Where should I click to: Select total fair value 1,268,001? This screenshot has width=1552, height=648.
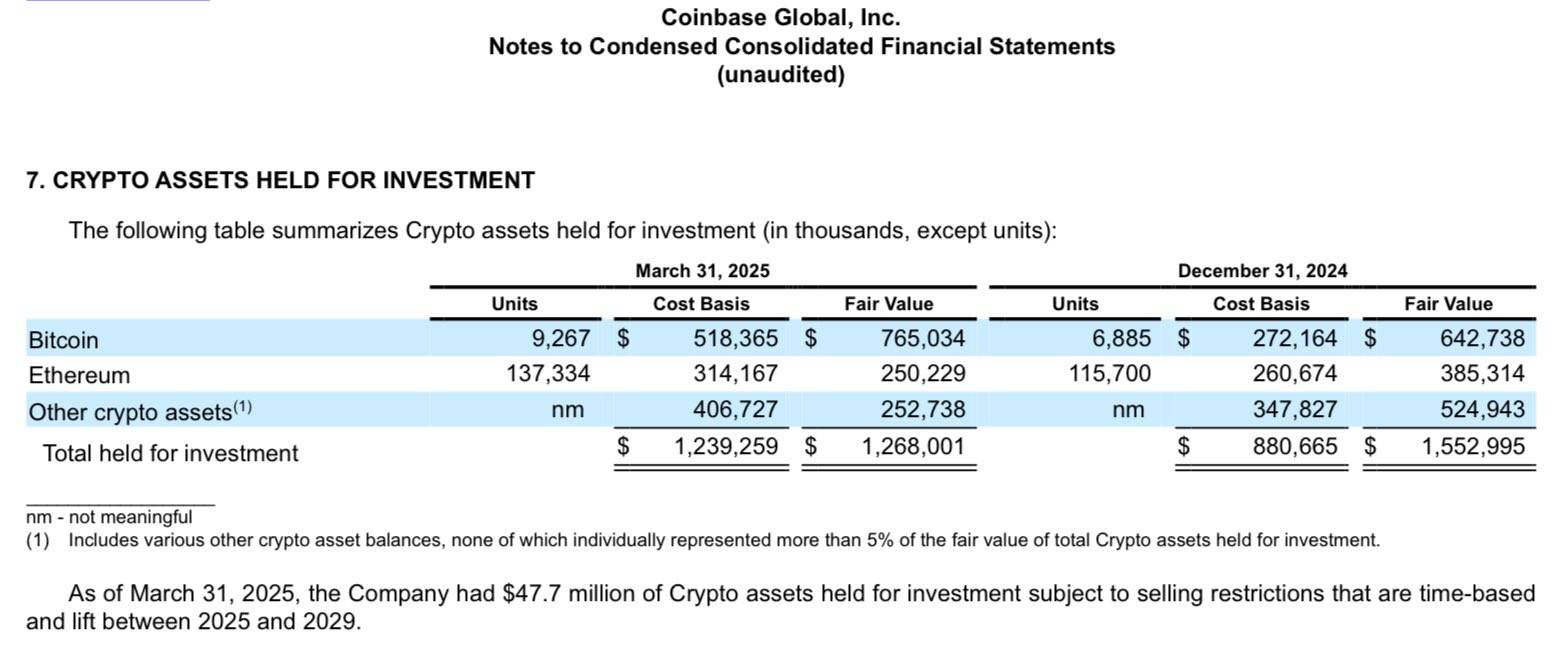(x=913, y=447)
